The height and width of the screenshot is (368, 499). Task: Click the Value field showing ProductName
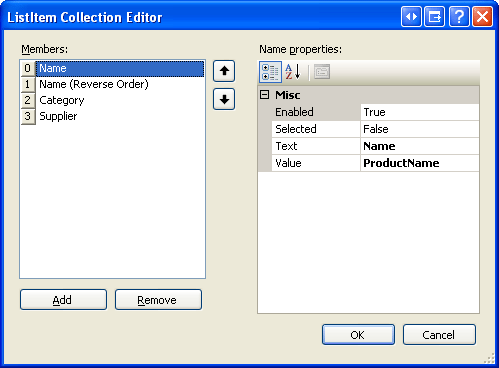tap(420, 163)
